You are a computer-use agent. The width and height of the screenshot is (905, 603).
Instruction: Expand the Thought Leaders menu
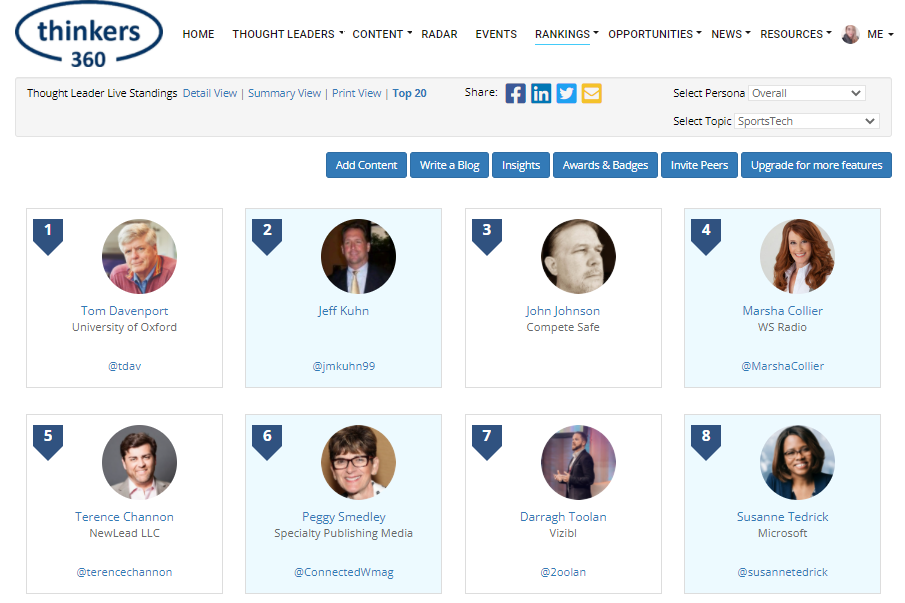coord(287,34)
